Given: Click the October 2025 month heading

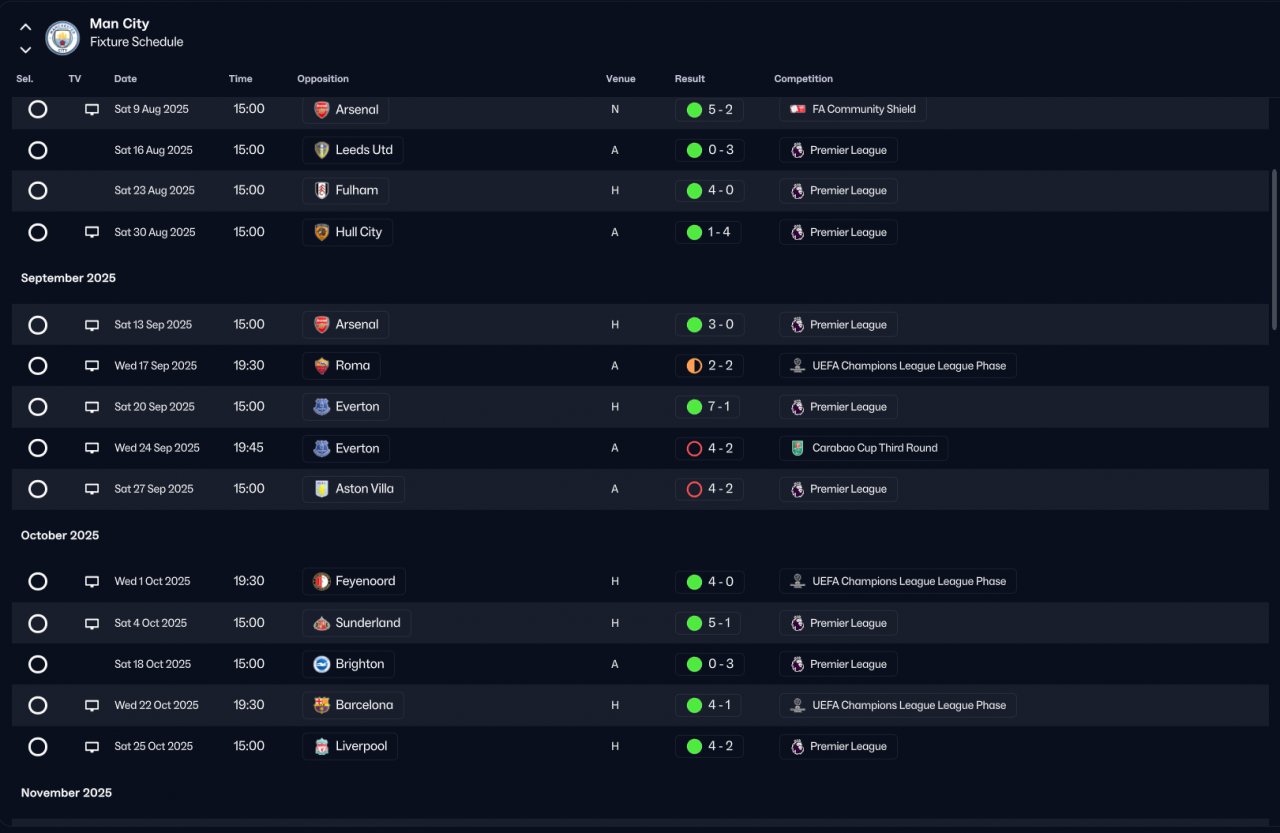Looking at the screenshot, I should 60,536.
